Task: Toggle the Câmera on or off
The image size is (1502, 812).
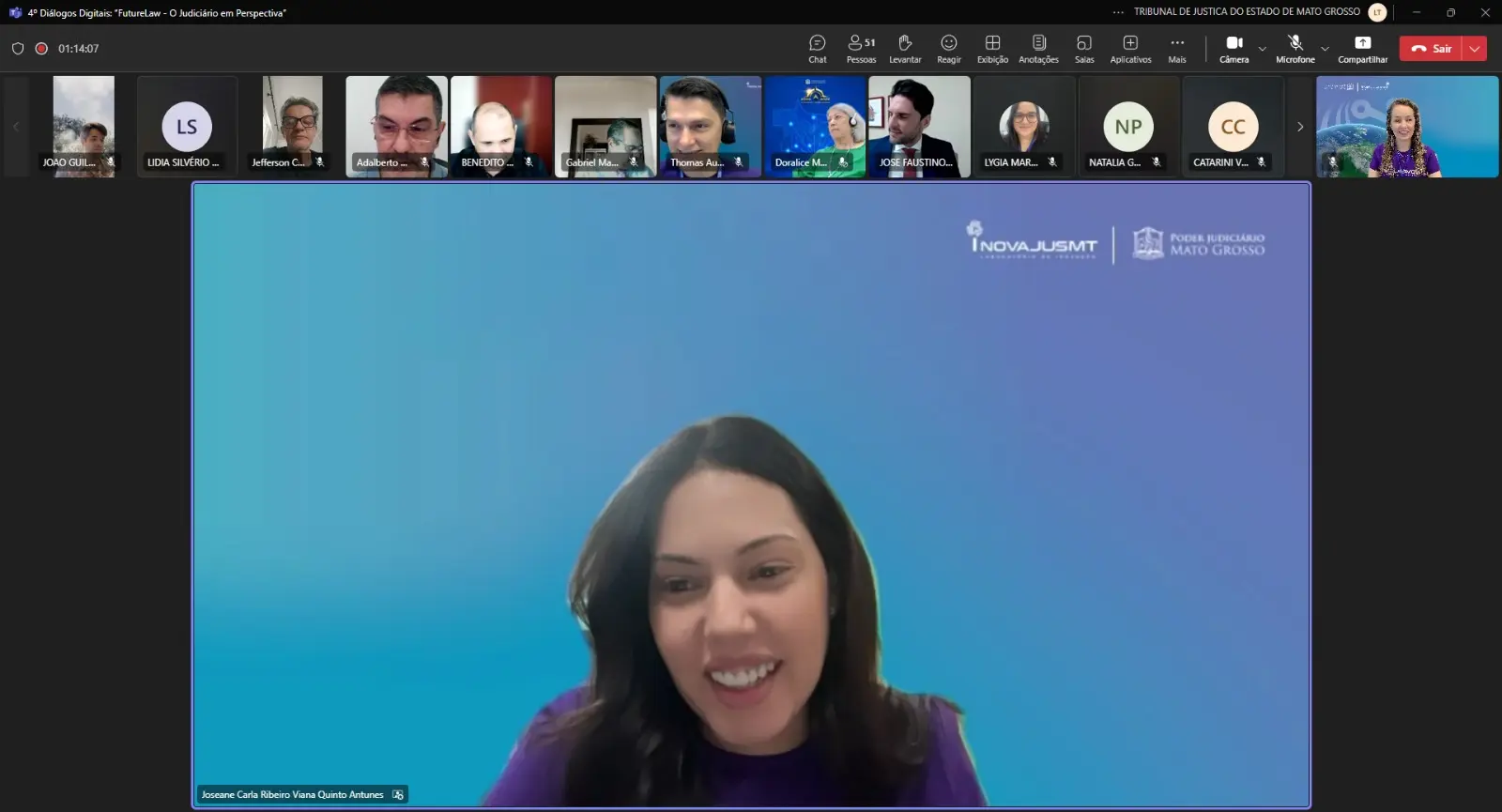Action: pyautogui.click(x=1234, y=49)
